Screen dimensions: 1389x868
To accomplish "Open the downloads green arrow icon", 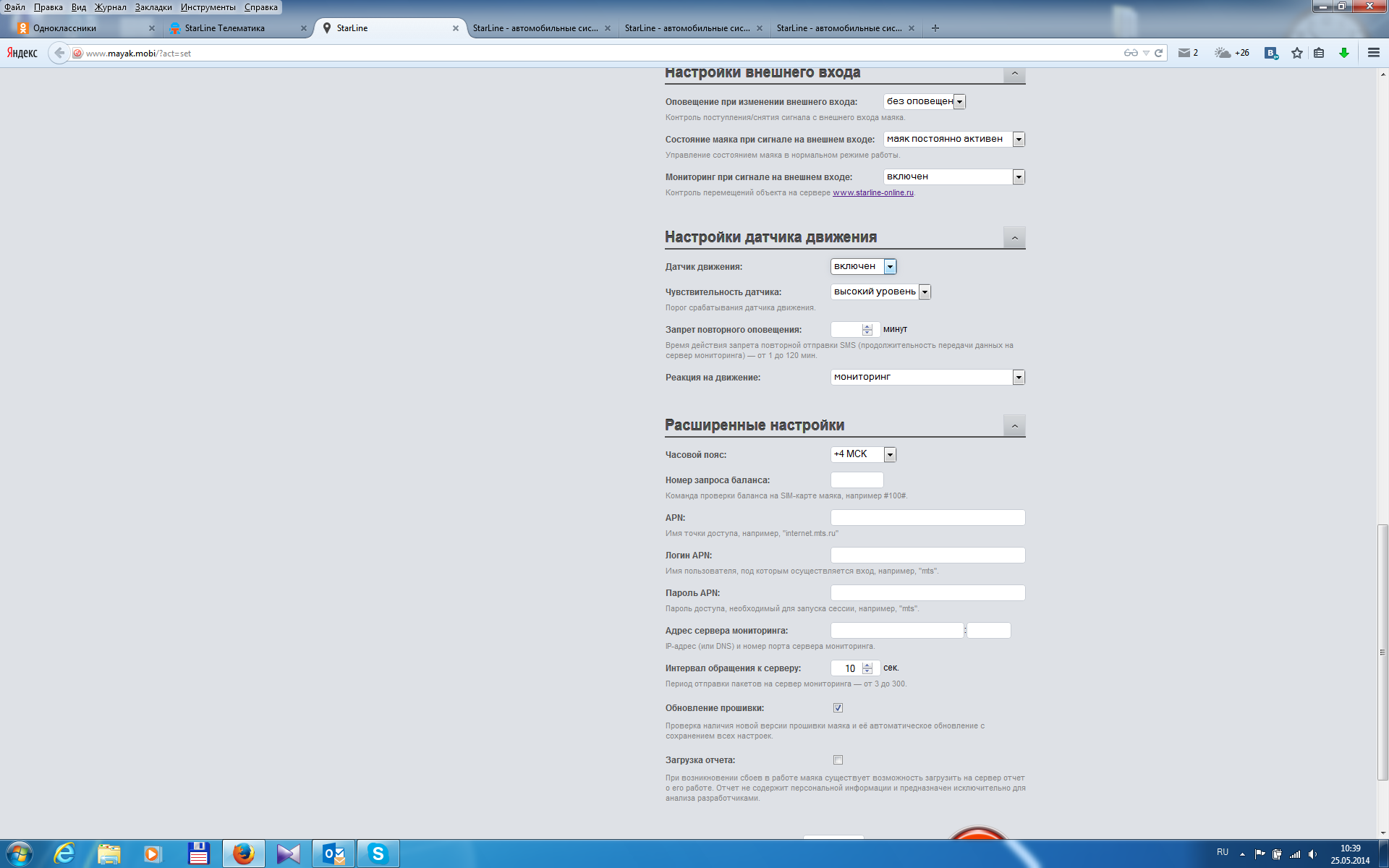I will coord(1343,53).
